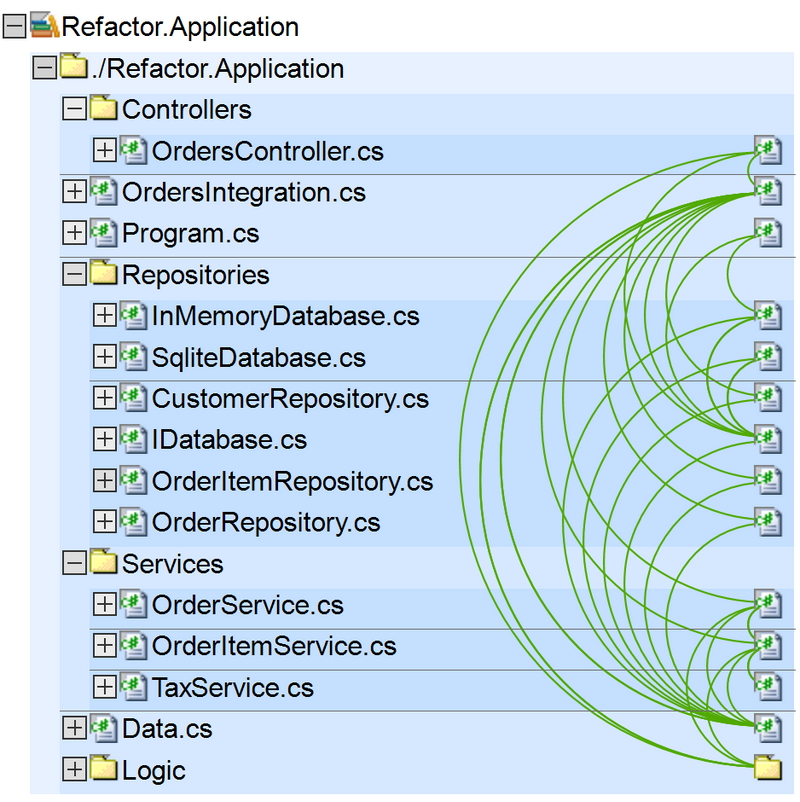
Task: Select the Repositories label
Action: 196,276
